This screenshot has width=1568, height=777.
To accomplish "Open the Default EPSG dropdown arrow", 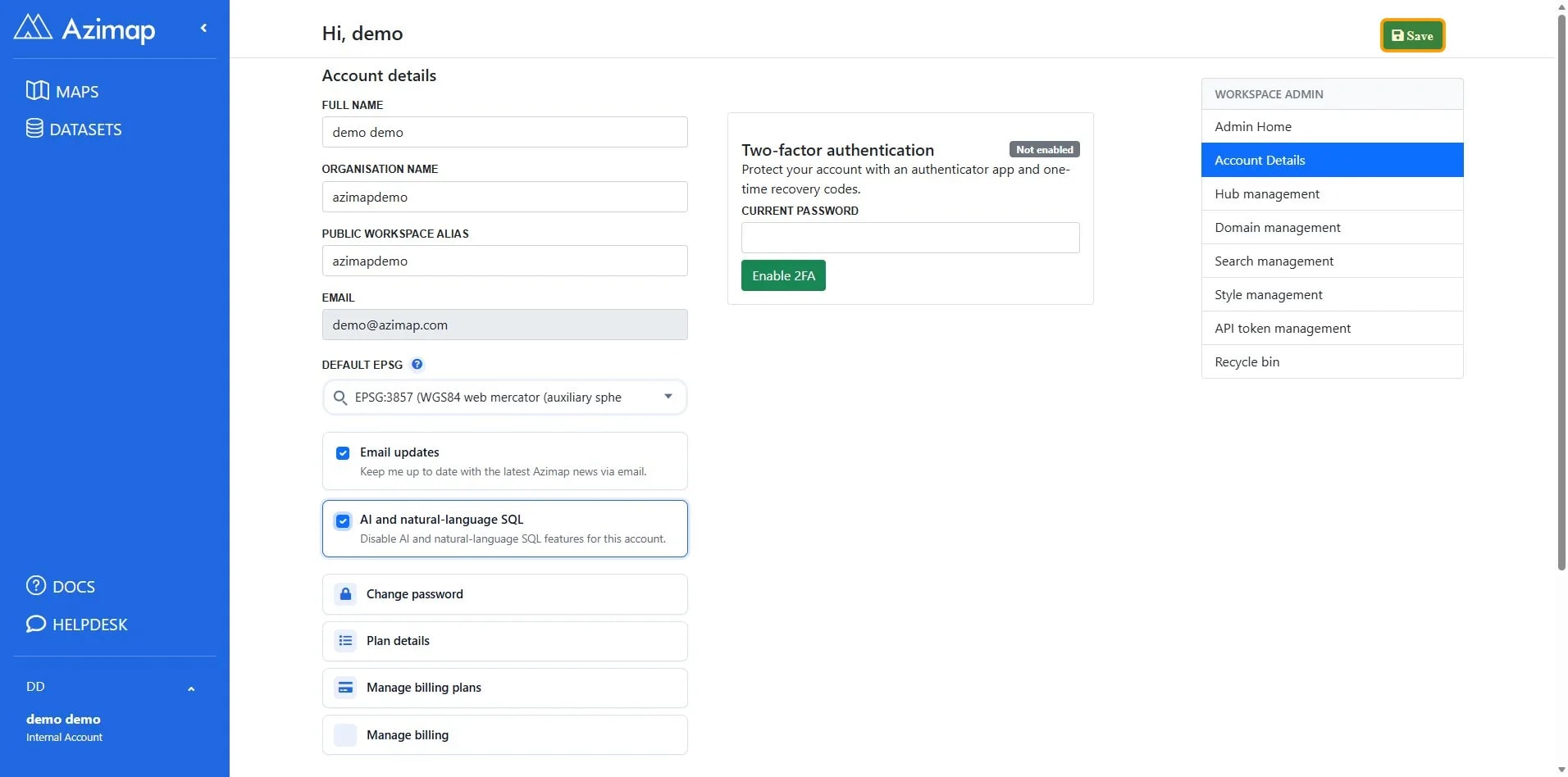I will point(668,397).
